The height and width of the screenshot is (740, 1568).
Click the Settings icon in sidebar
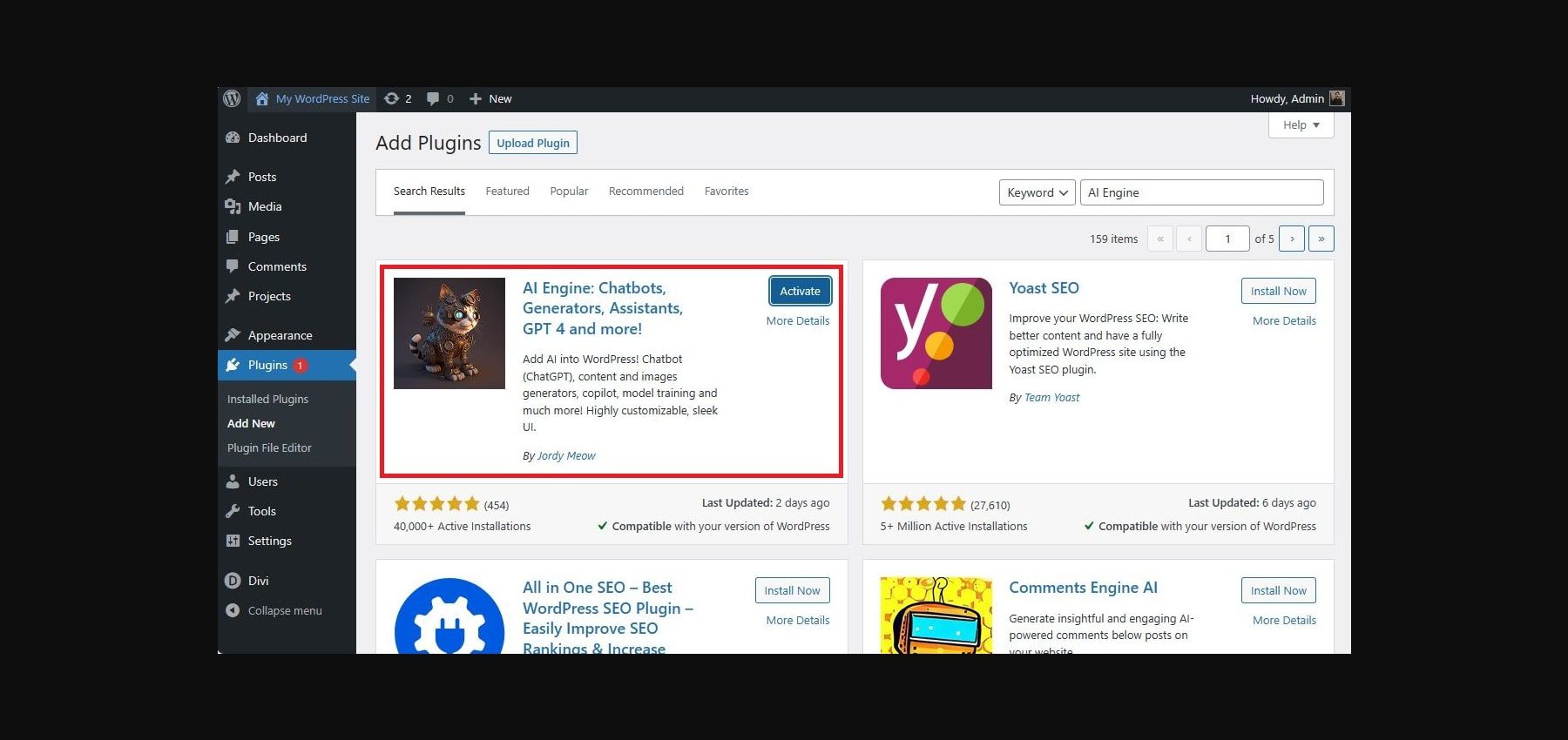pos(233,541)
